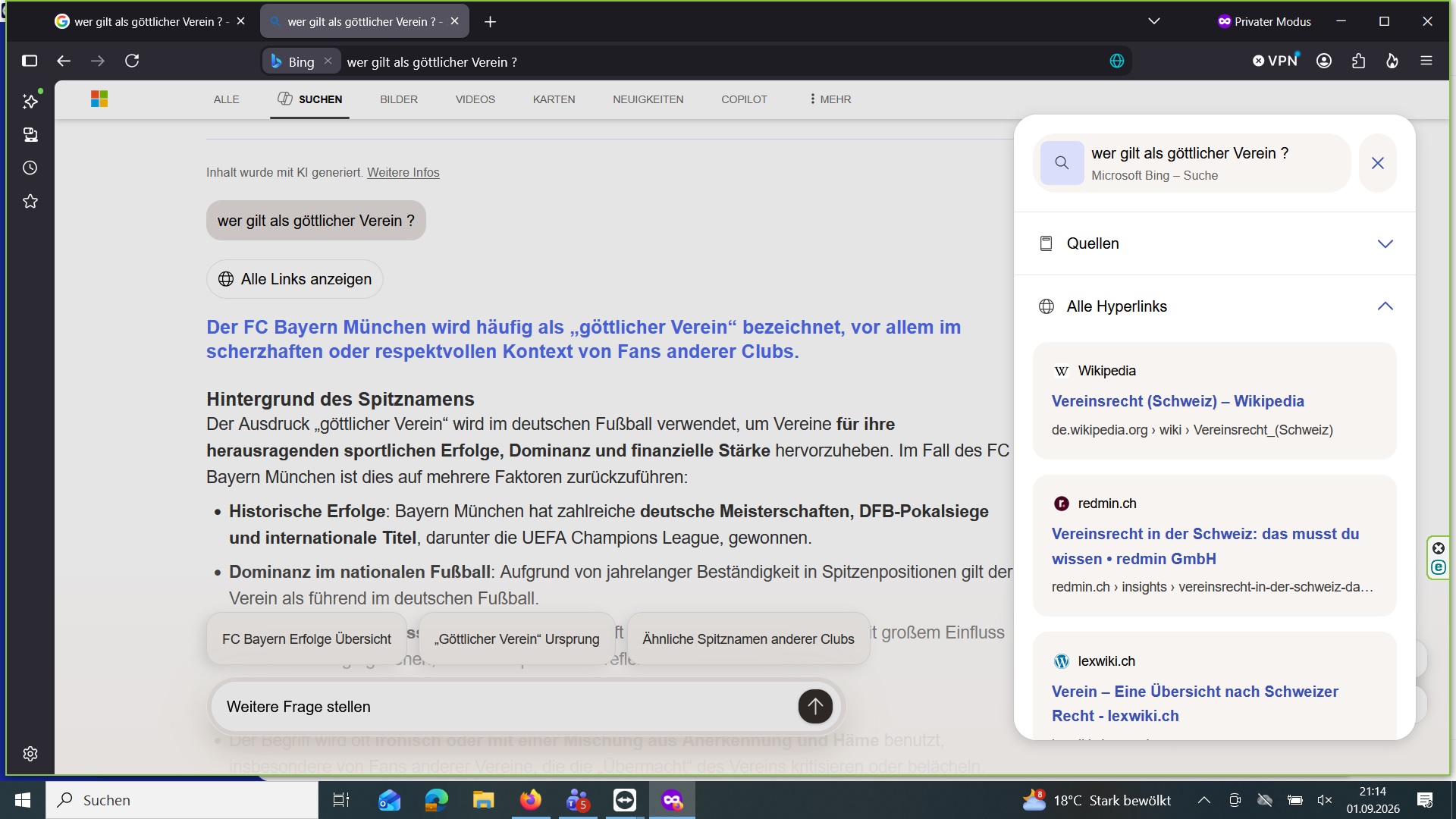Image resolution: width=1456 pixels, height=819 pixels.
Task: Open a new browser tab
Action: coord(491,22)
